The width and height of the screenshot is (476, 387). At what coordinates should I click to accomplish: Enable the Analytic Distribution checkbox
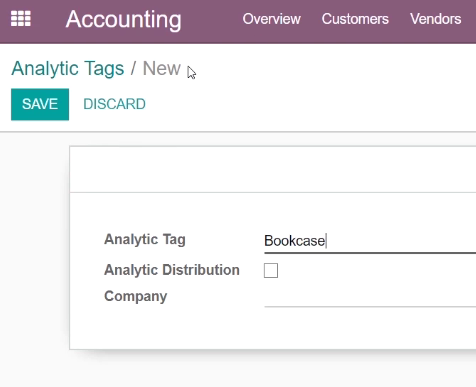271,270
